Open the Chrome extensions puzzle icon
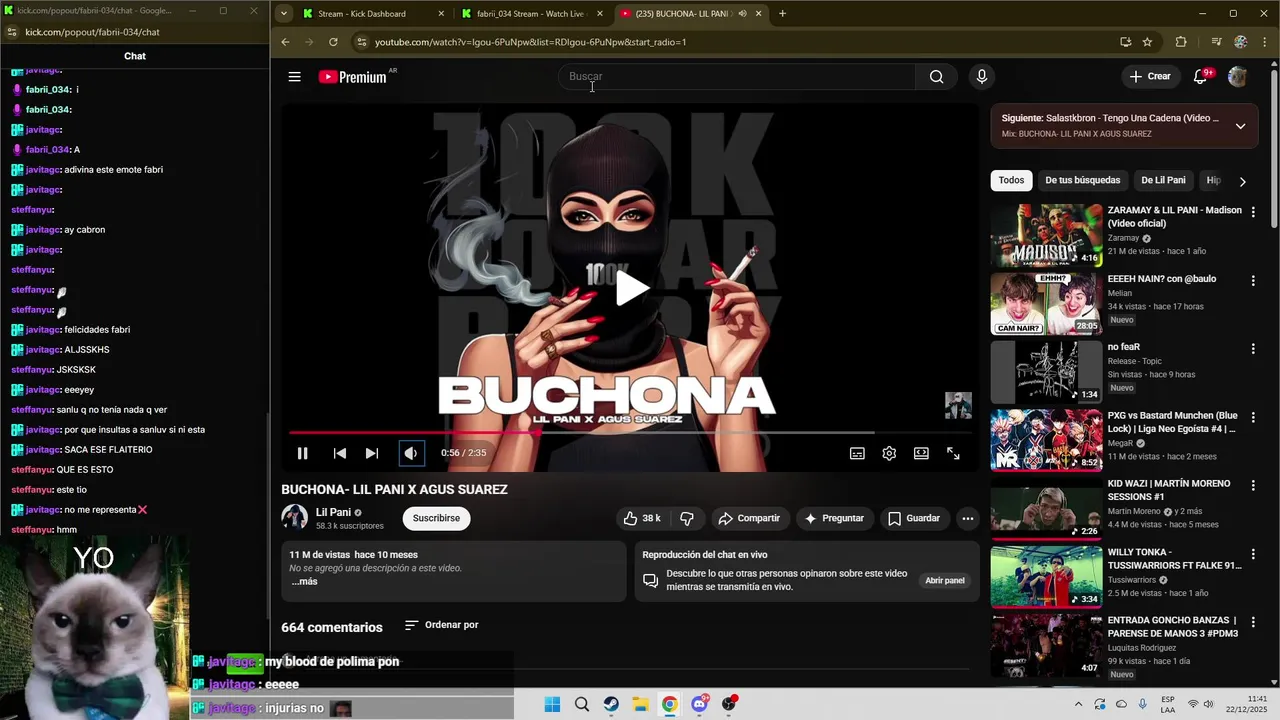Image resolution: width=1280 pixels, height=720 pixels. [x=1181, y=42]
